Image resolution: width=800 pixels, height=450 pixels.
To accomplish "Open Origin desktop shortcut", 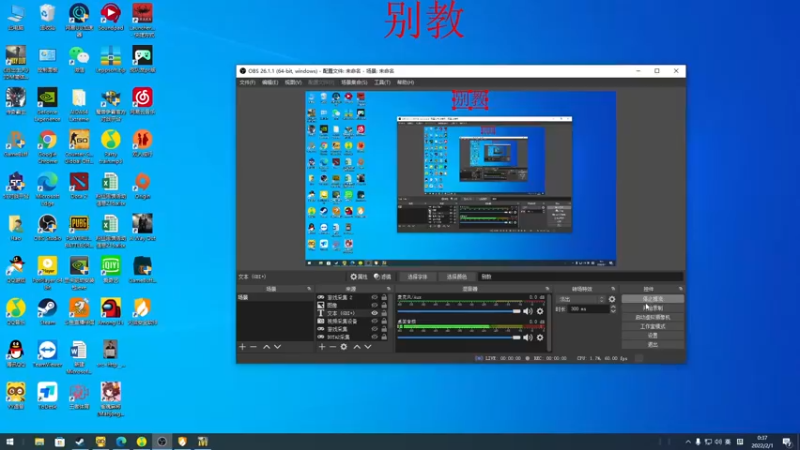I will pos(142,186).
